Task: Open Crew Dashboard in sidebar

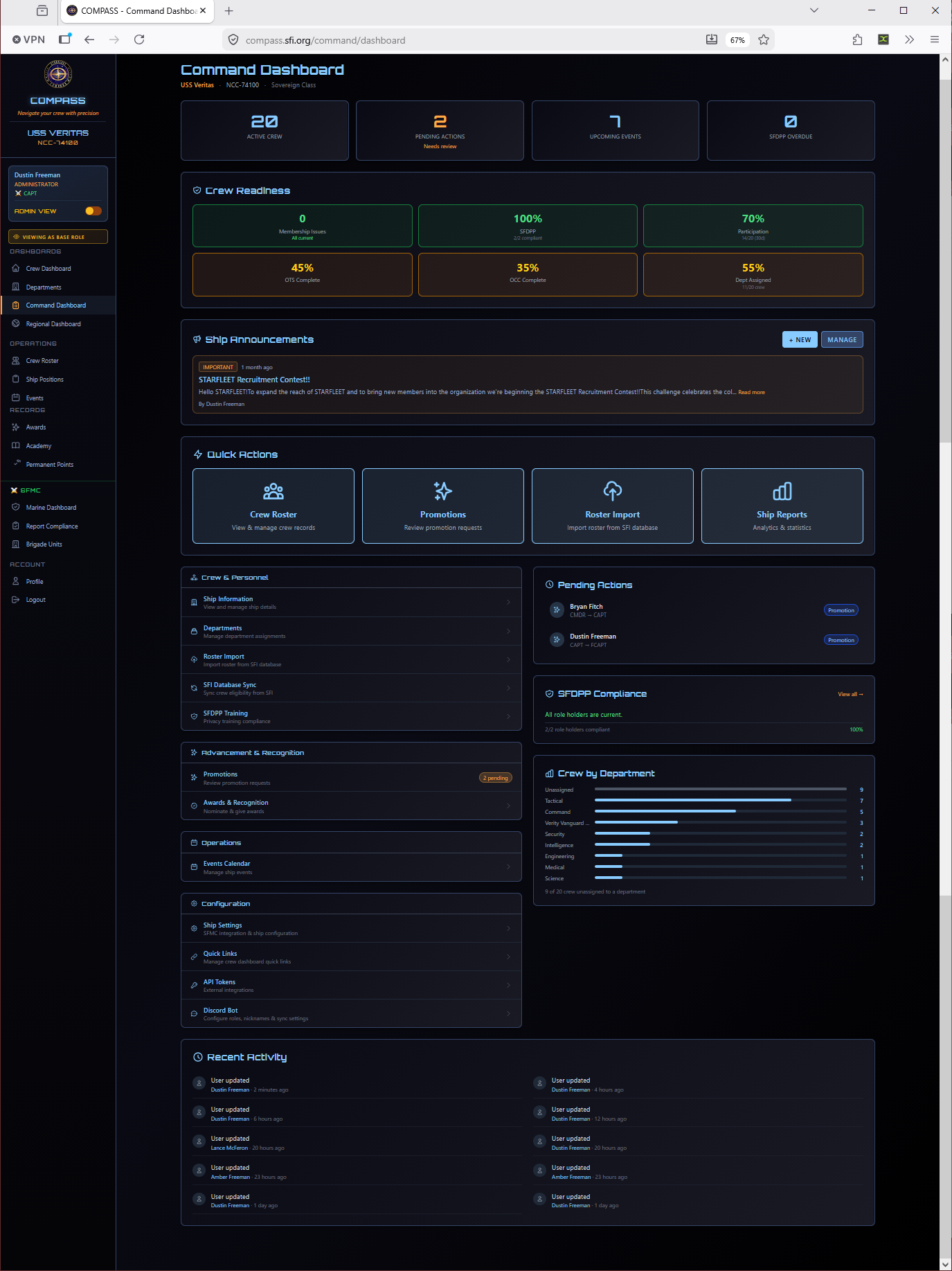Action: (48, 269)
